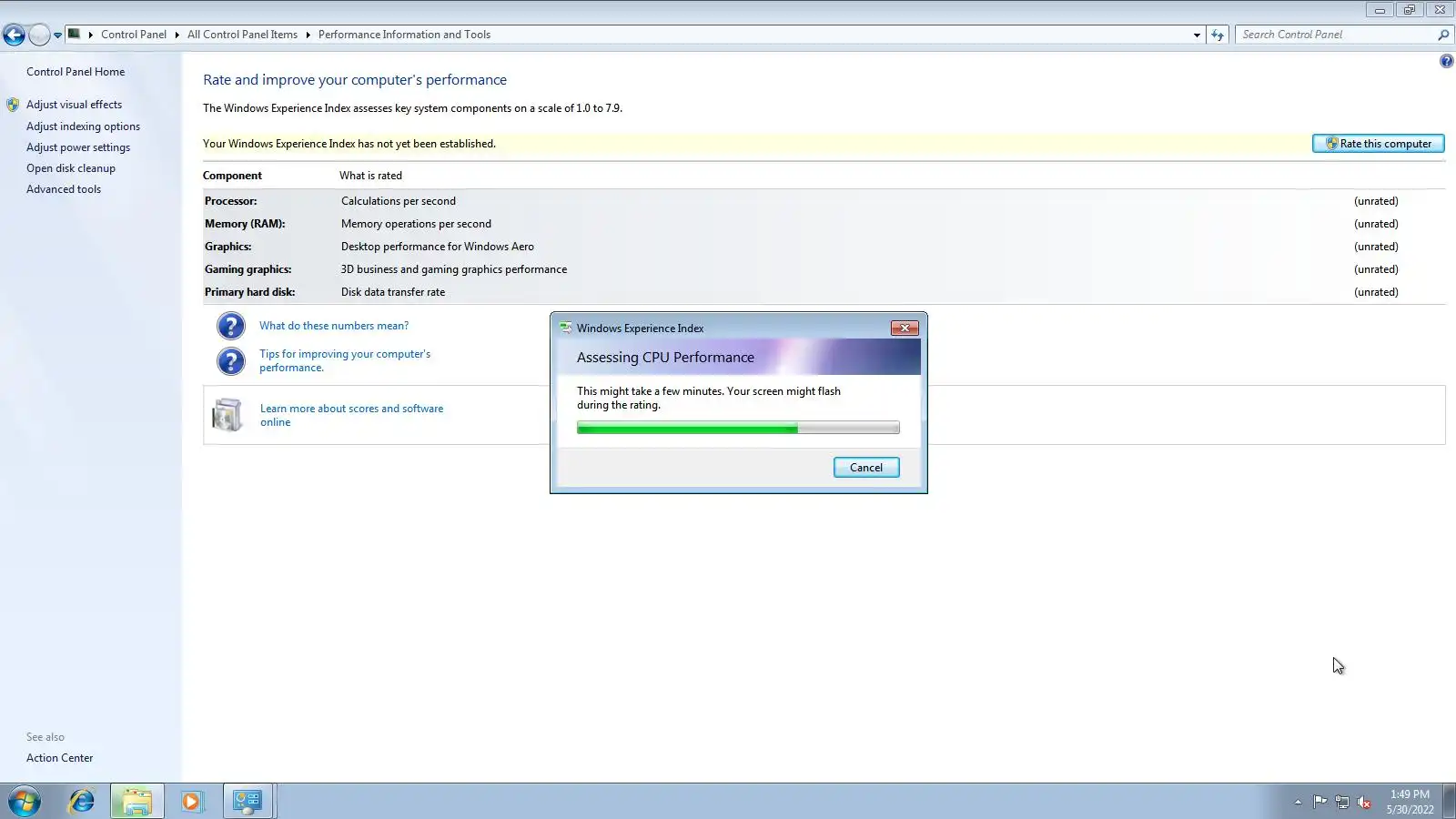The width and height of the screenshot is (1456, 819).
Task: Select the 'Primary hard disk:' component label
Action: [x=249, y=292]
